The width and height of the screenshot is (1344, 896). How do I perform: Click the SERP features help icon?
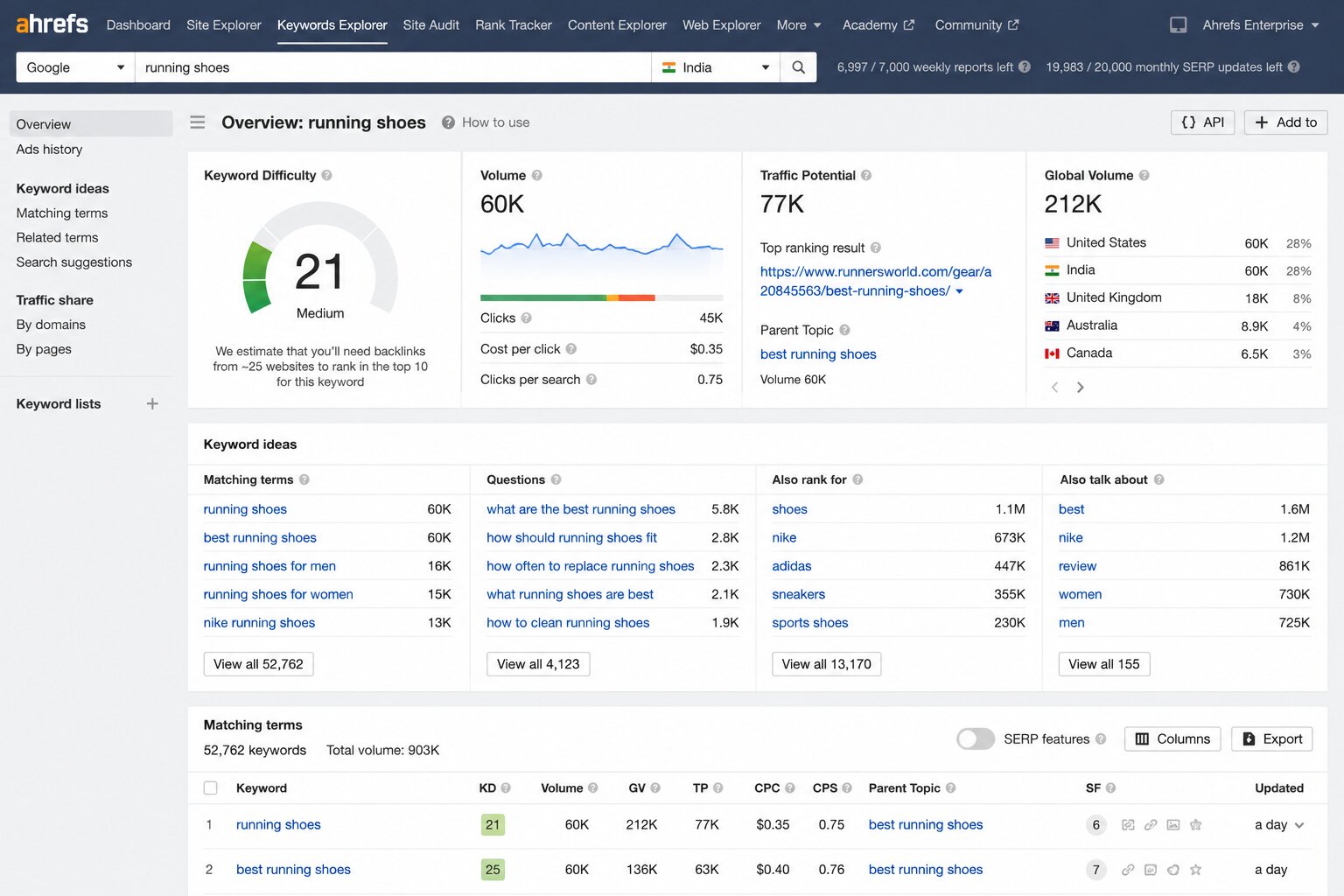[x=1101, y=738]
